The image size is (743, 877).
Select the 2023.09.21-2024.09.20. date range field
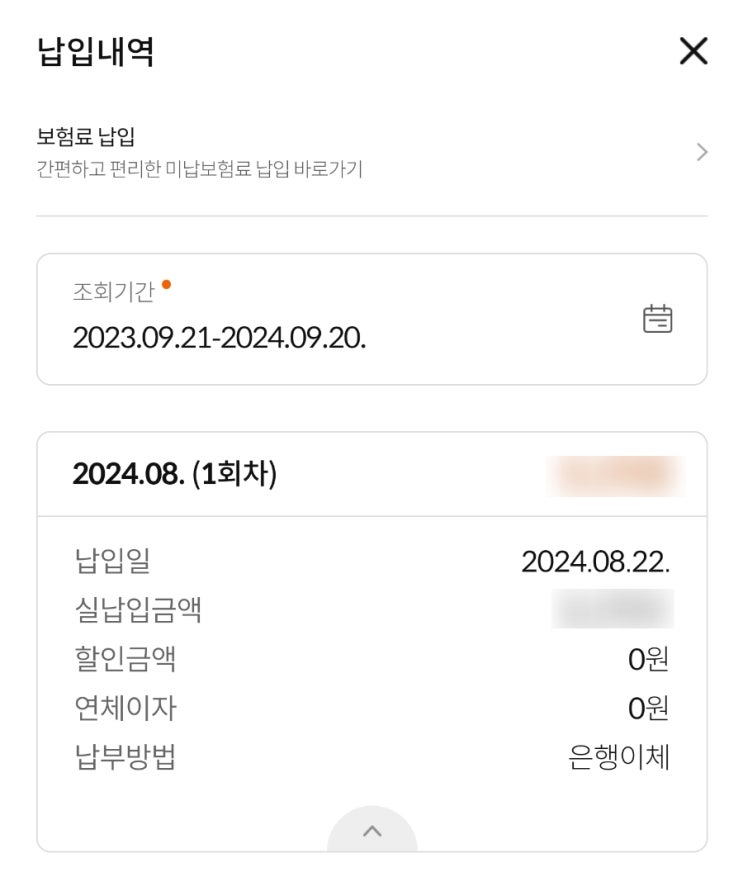pos(219,337)
